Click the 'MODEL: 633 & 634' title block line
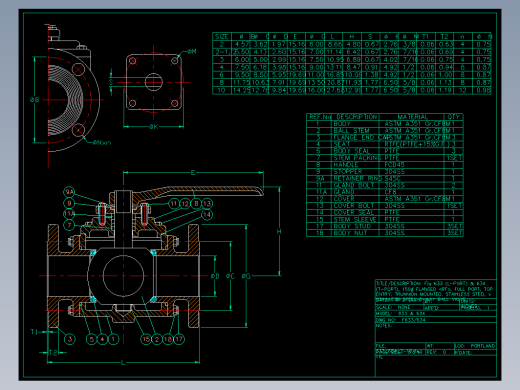Screen dimensions: 520x390 coord(400,314)
